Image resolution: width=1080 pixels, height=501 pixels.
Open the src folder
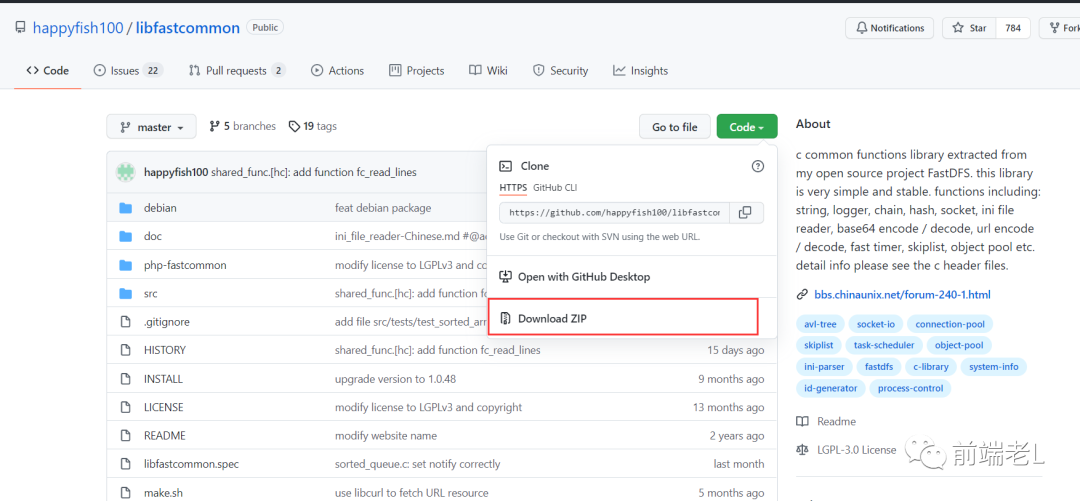click(151, 294)
